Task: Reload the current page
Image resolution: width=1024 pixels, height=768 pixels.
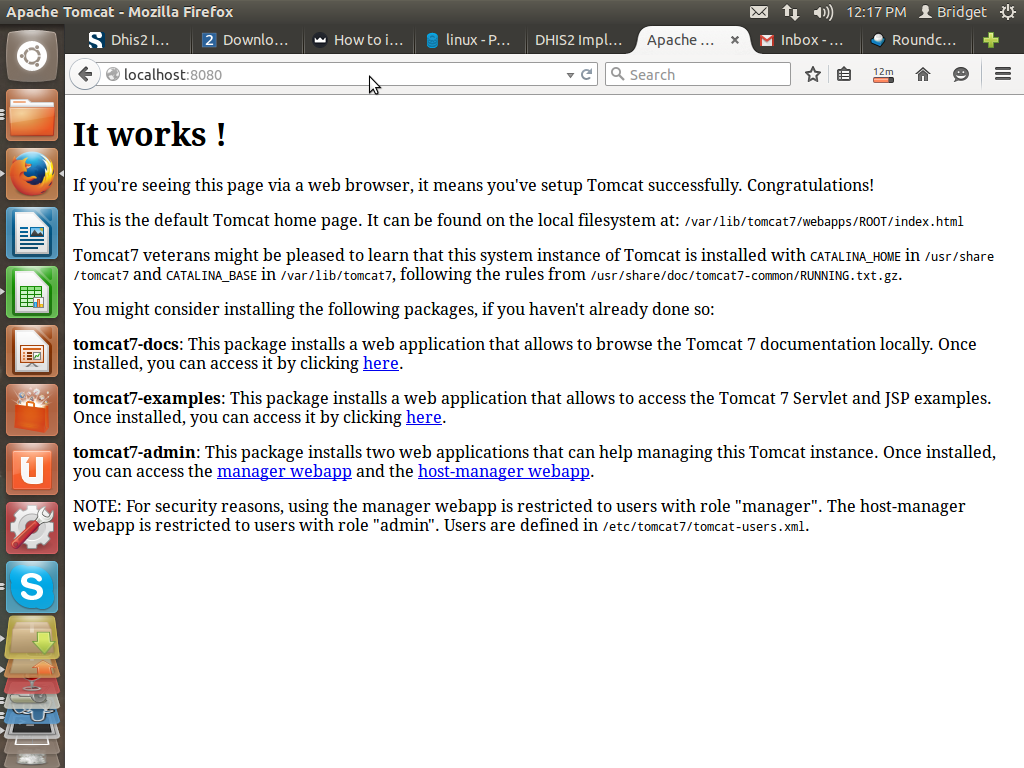Action: (x=586, y=74)
